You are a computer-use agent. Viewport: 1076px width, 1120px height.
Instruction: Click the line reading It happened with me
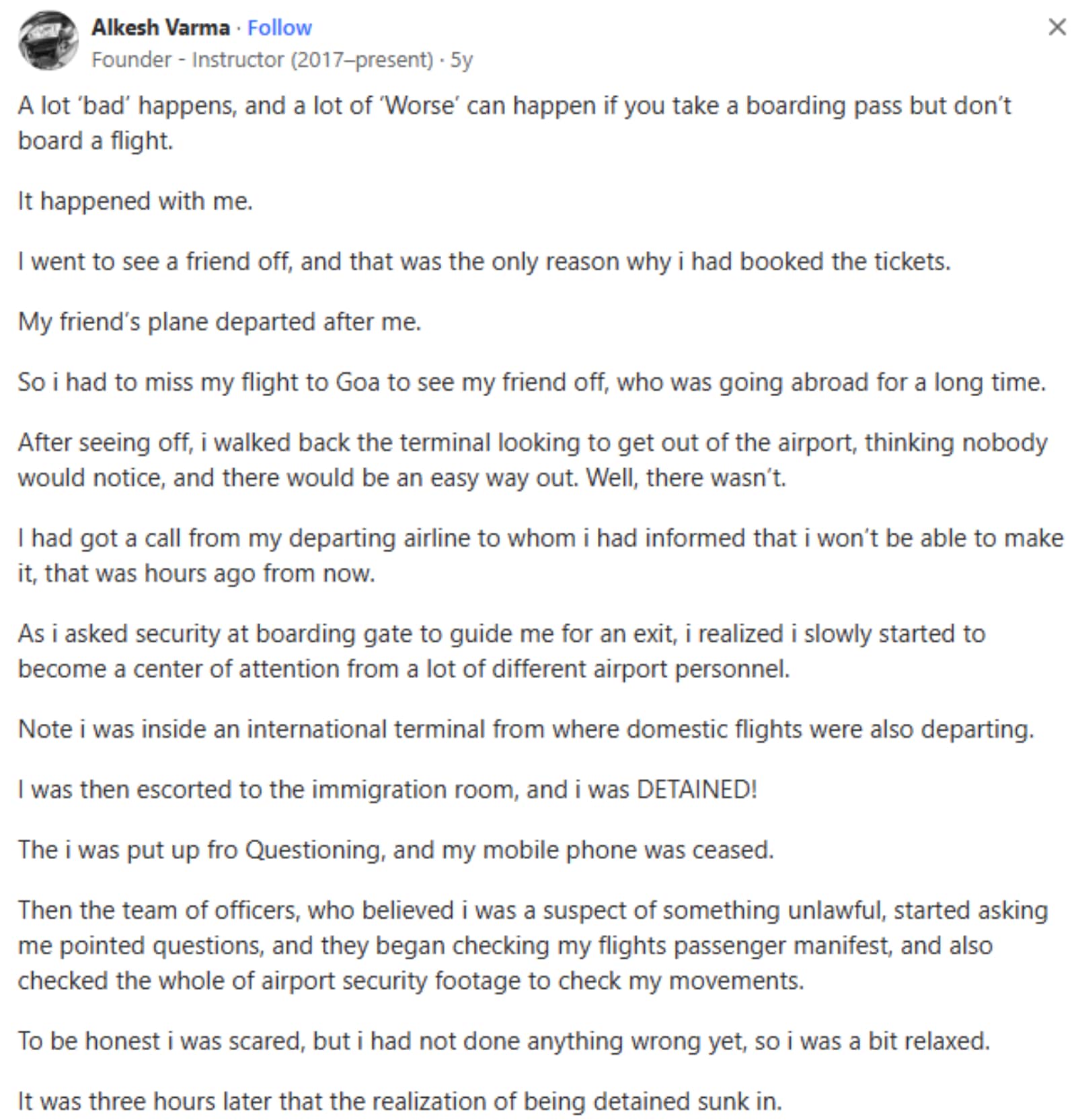[x=134, y=199]
